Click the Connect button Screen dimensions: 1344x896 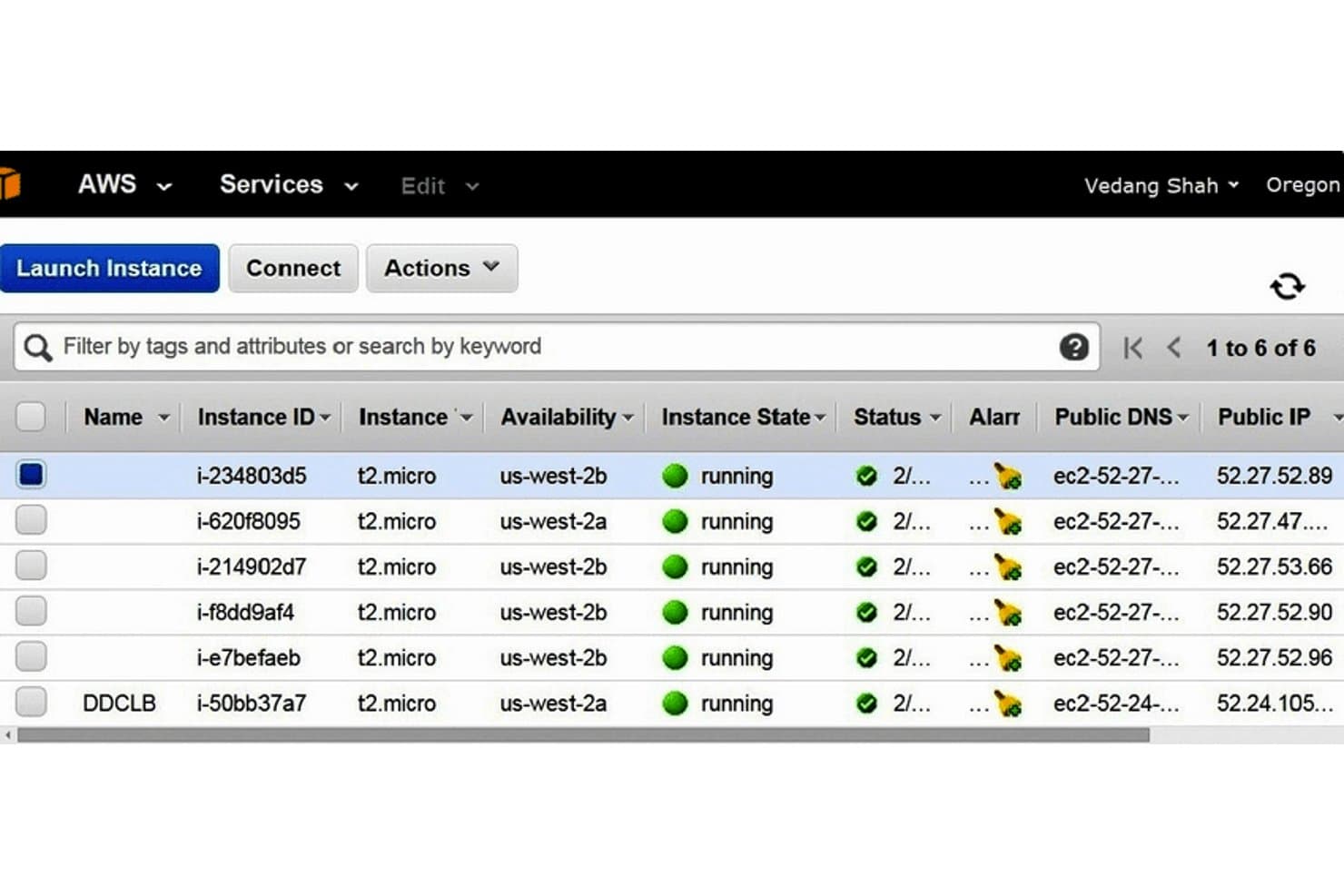[293, 268]
